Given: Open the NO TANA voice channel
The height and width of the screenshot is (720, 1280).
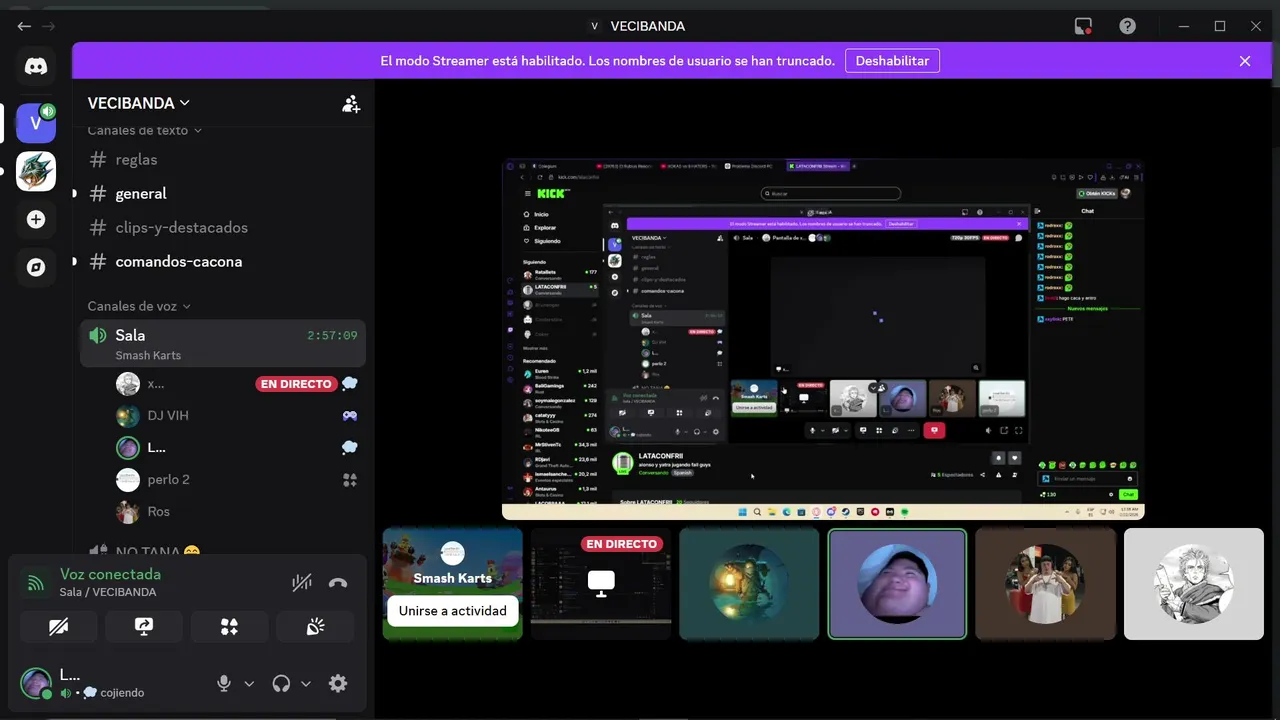Looking at the screenshot, I should [223, 551].
